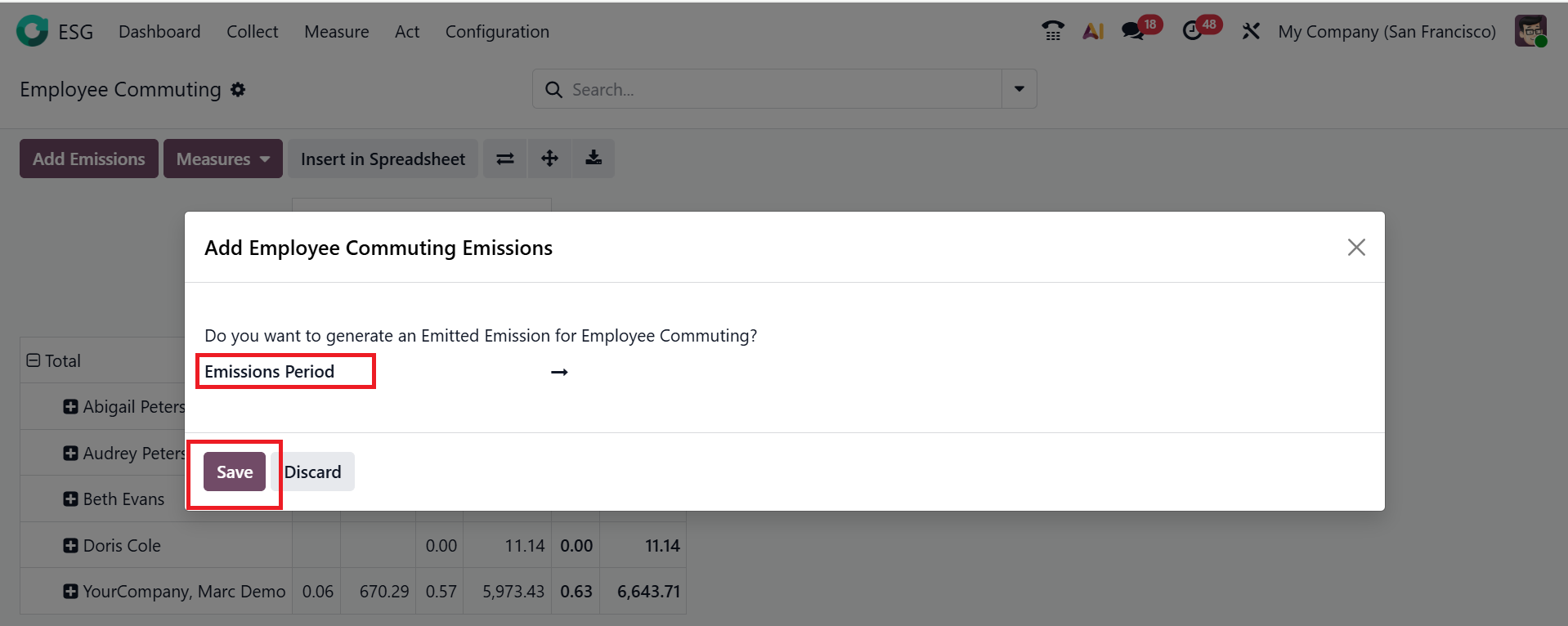Open the chat messages icon
1568x626 pixels.
click(1133, 31)
